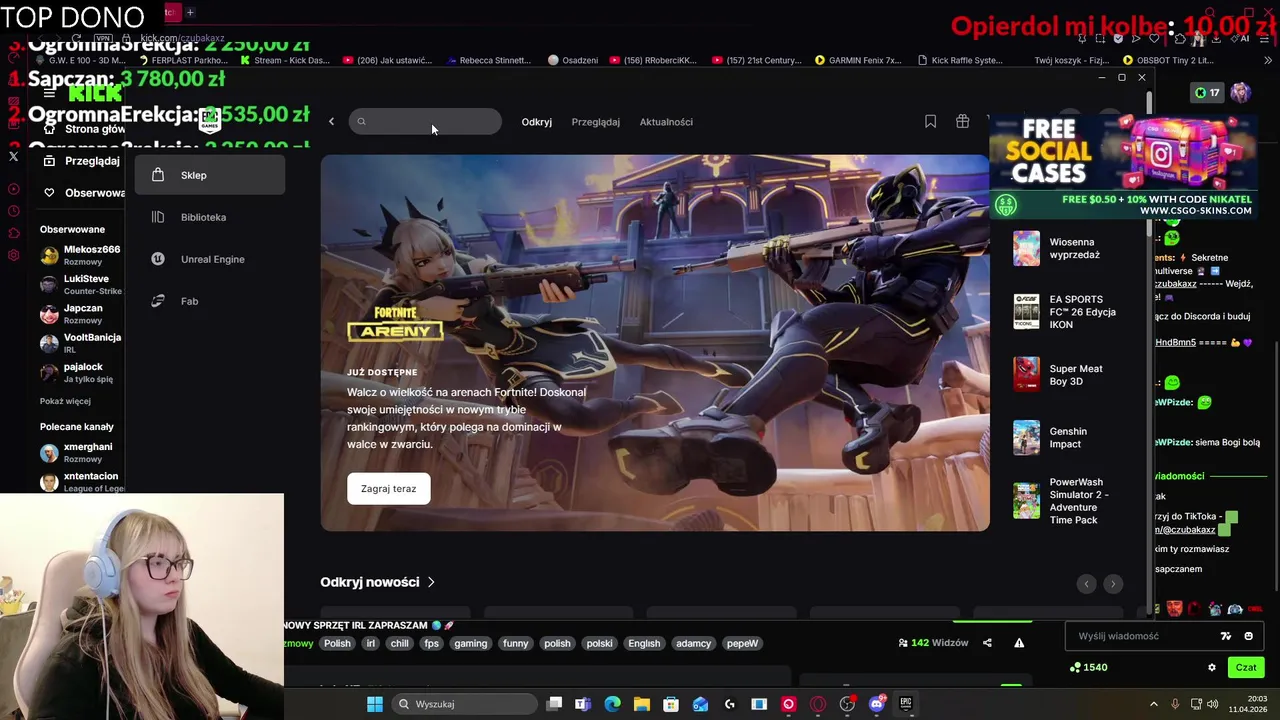The width and height of the screenshot is (1280, 720).
Task: Switch to the Odkryj tab in Epic store
Action: pos(537,122)
